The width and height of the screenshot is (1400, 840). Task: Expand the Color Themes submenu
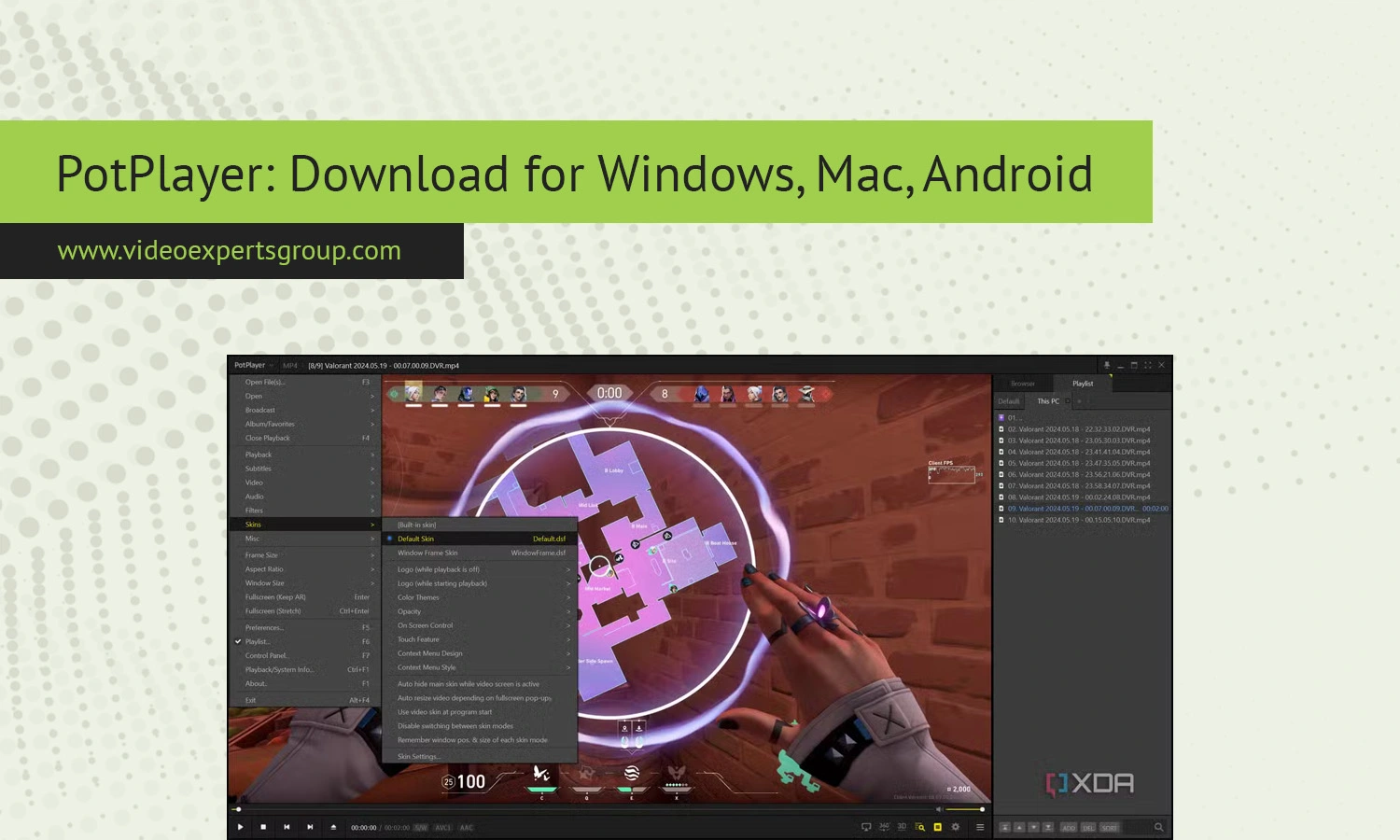click(480, 597)
